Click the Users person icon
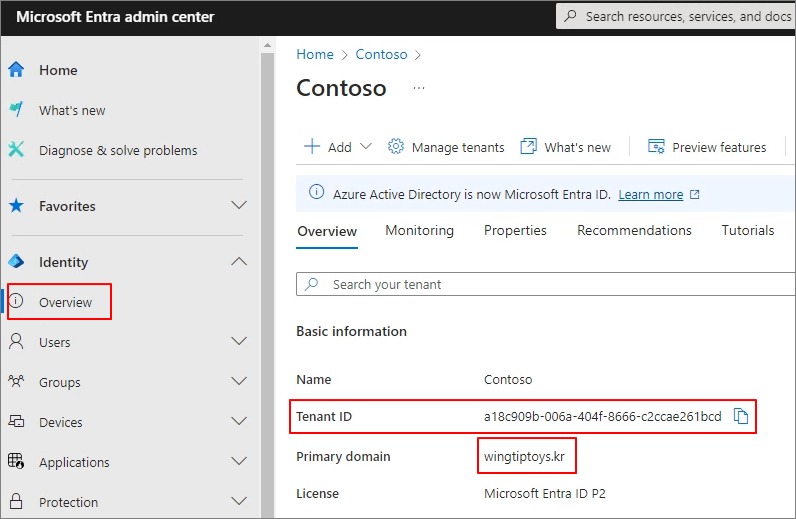This screenshot has width=796, height=519. pyautogui.click(x=16, y=341)
